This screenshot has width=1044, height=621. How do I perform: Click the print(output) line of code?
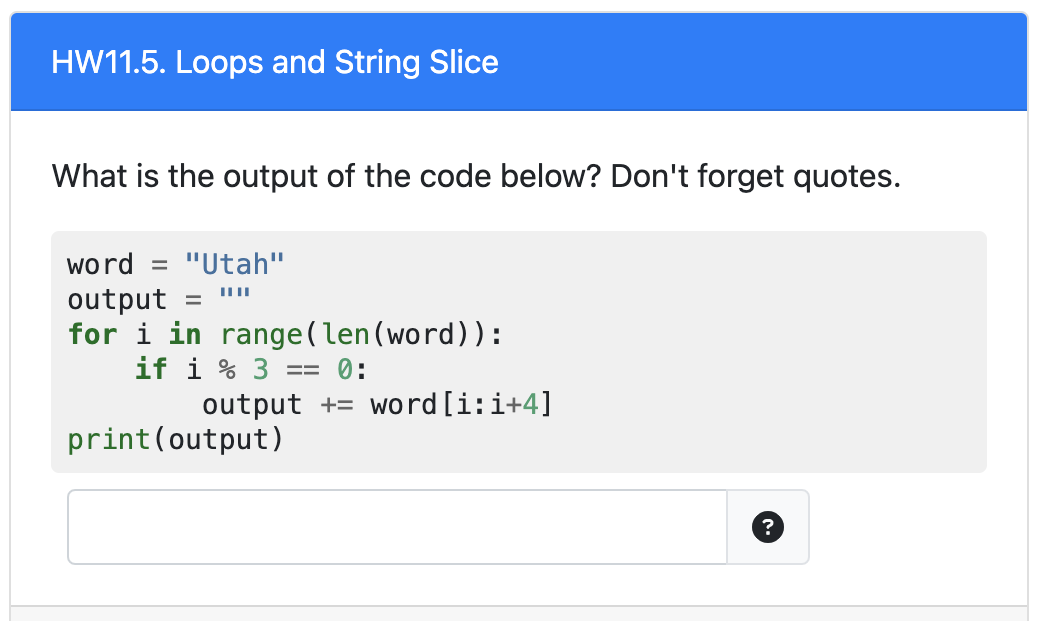click(x=174, y=438)
